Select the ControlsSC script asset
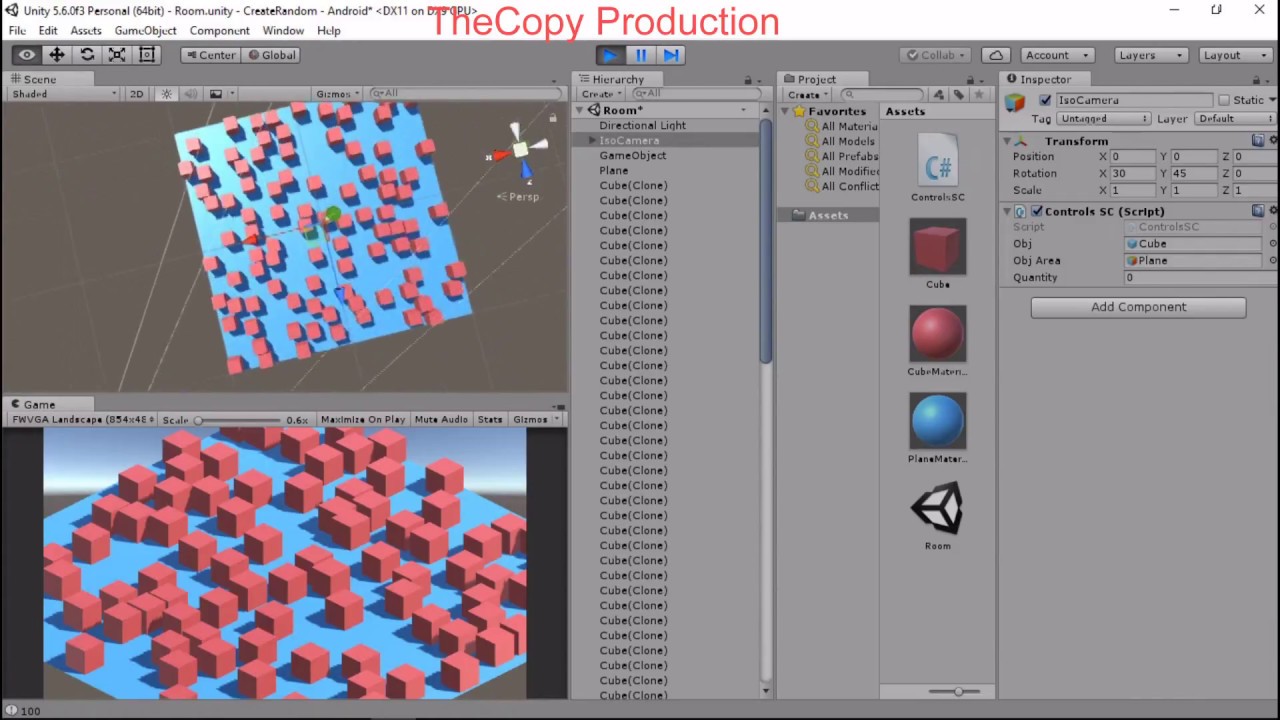 (x=938, y=167)
